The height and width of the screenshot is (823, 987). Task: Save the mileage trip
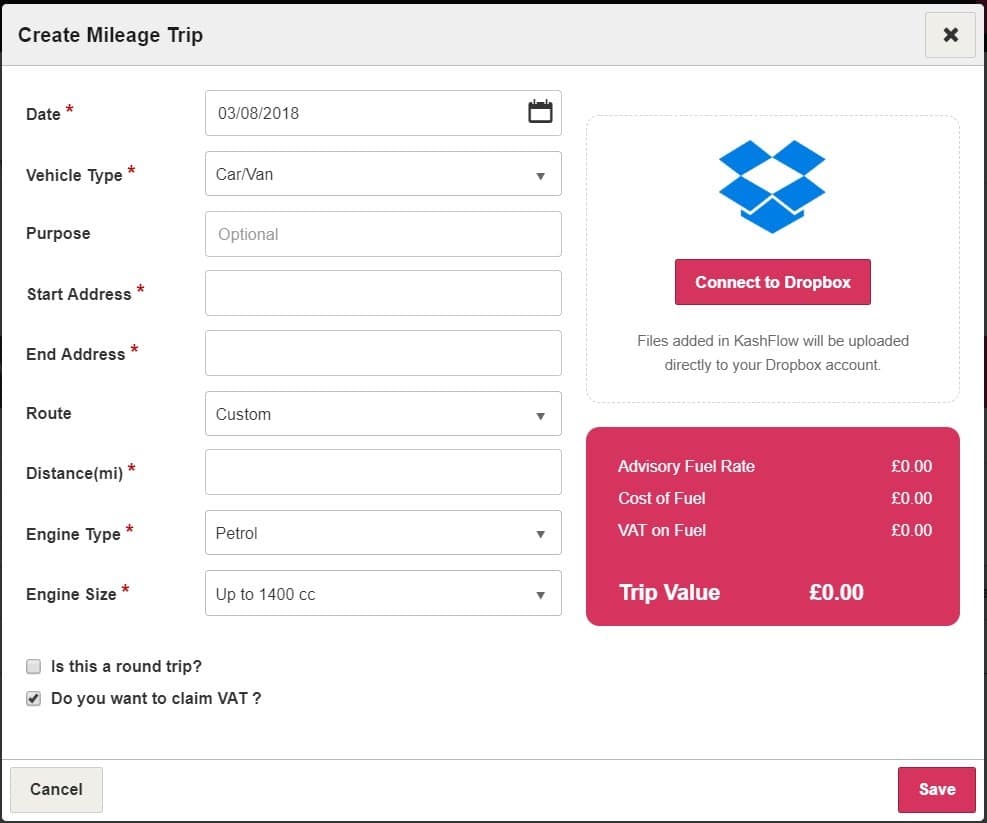tap(936, 789)
